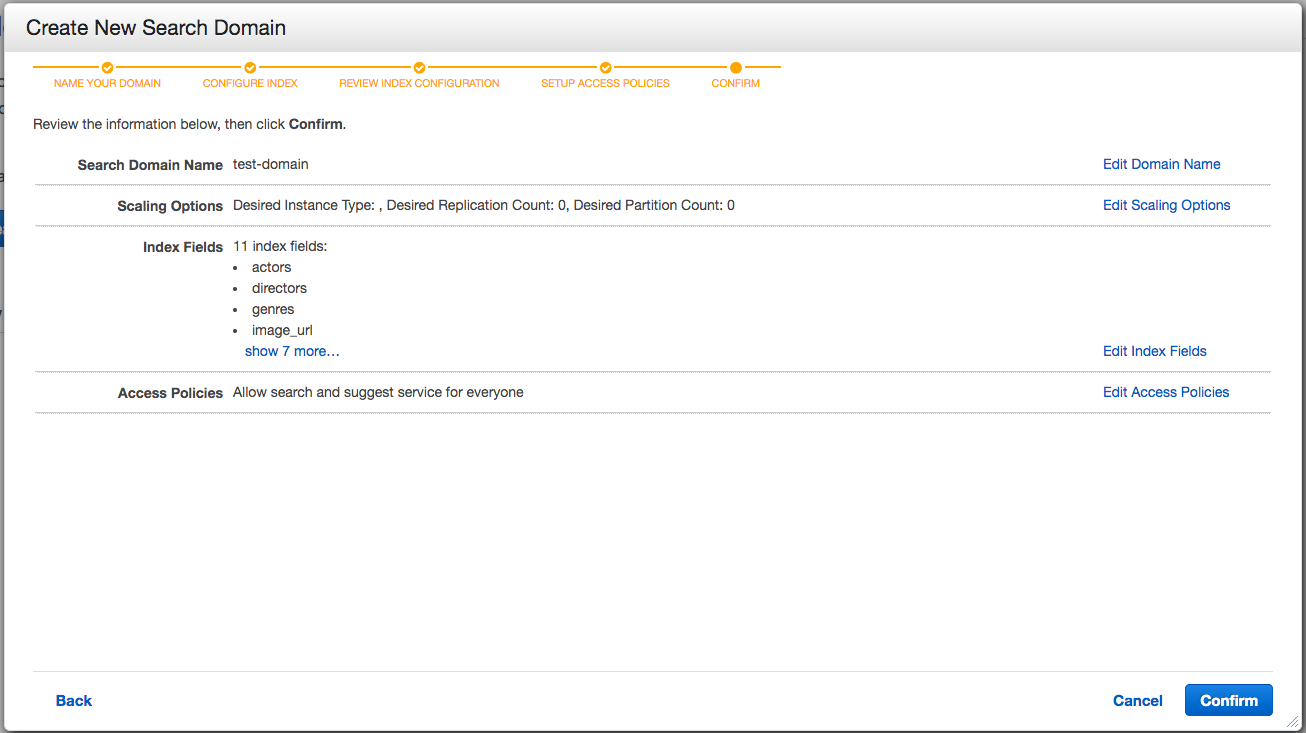Screen dimensions: 1306x733
Task: Click the image_url index field entry
Action: (x=282, y=330)
